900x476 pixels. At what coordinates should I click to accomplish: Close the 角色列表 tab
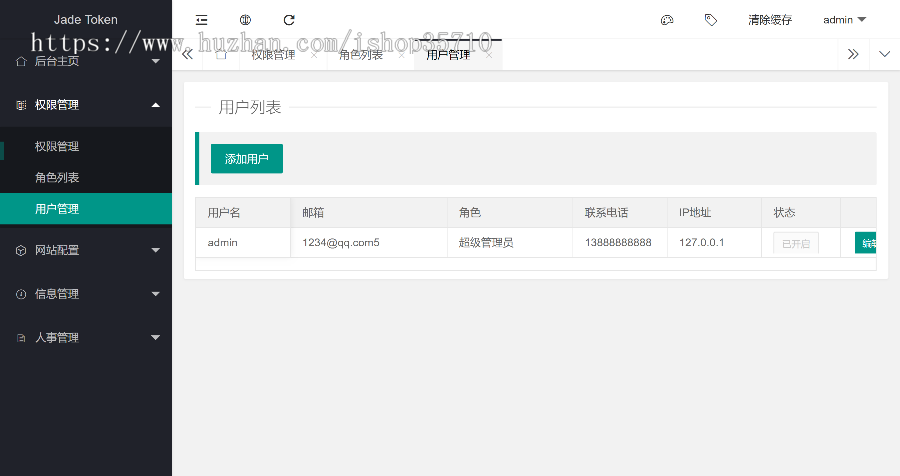point(401,56)
